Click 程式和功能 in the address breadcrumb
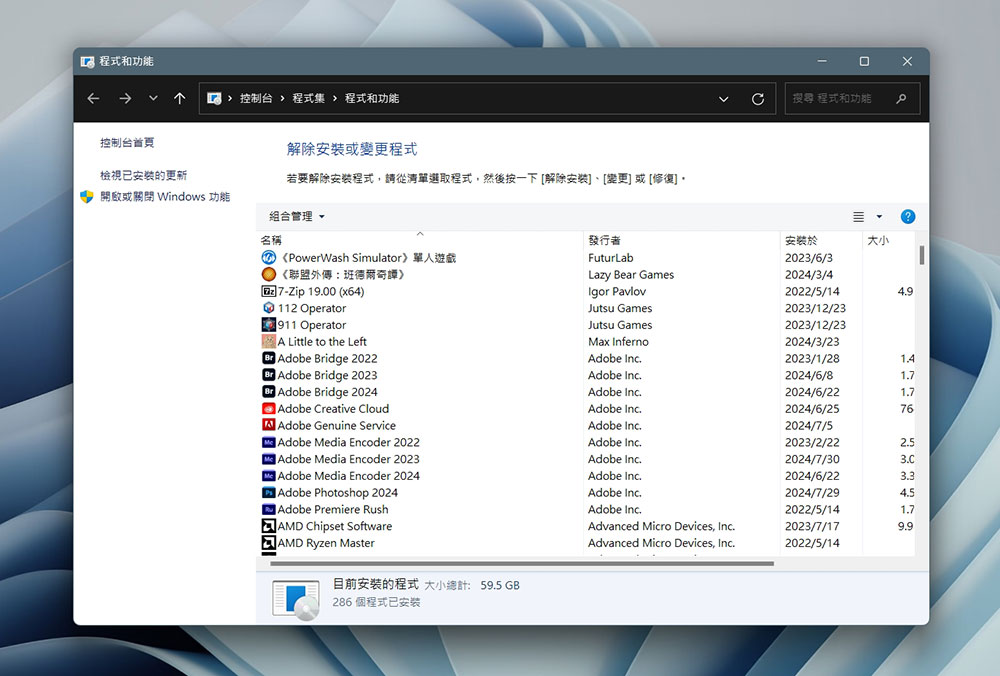Image resolution: width=1000 pixels, height=676 pixels. (372, 98)
